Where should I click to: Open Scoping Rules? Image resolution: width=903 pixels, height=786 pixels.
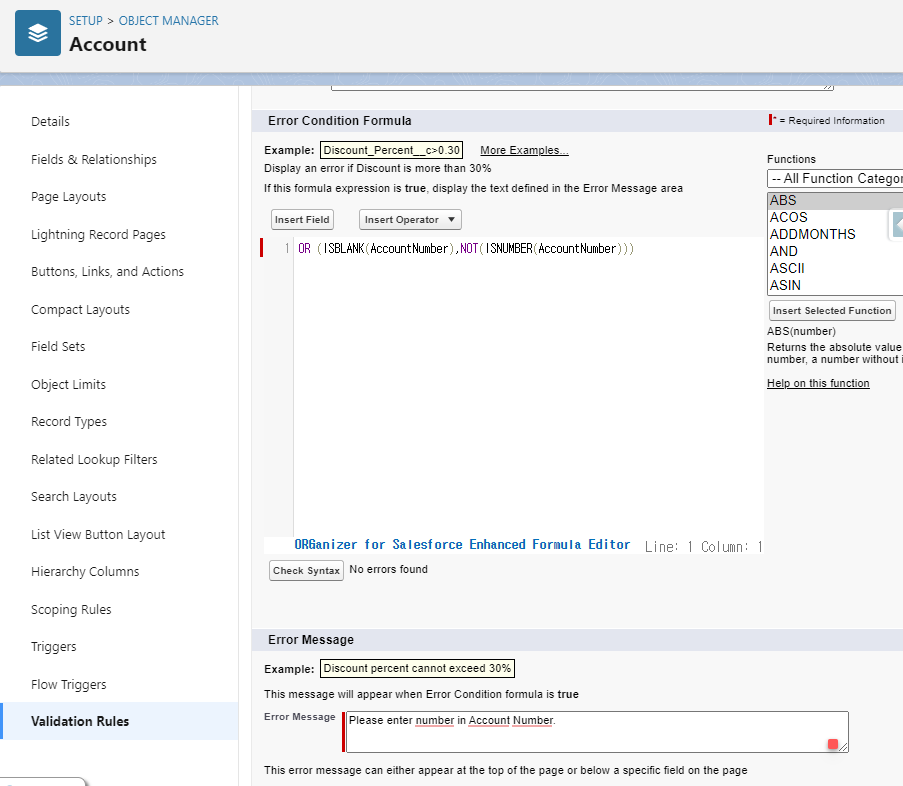71,609
